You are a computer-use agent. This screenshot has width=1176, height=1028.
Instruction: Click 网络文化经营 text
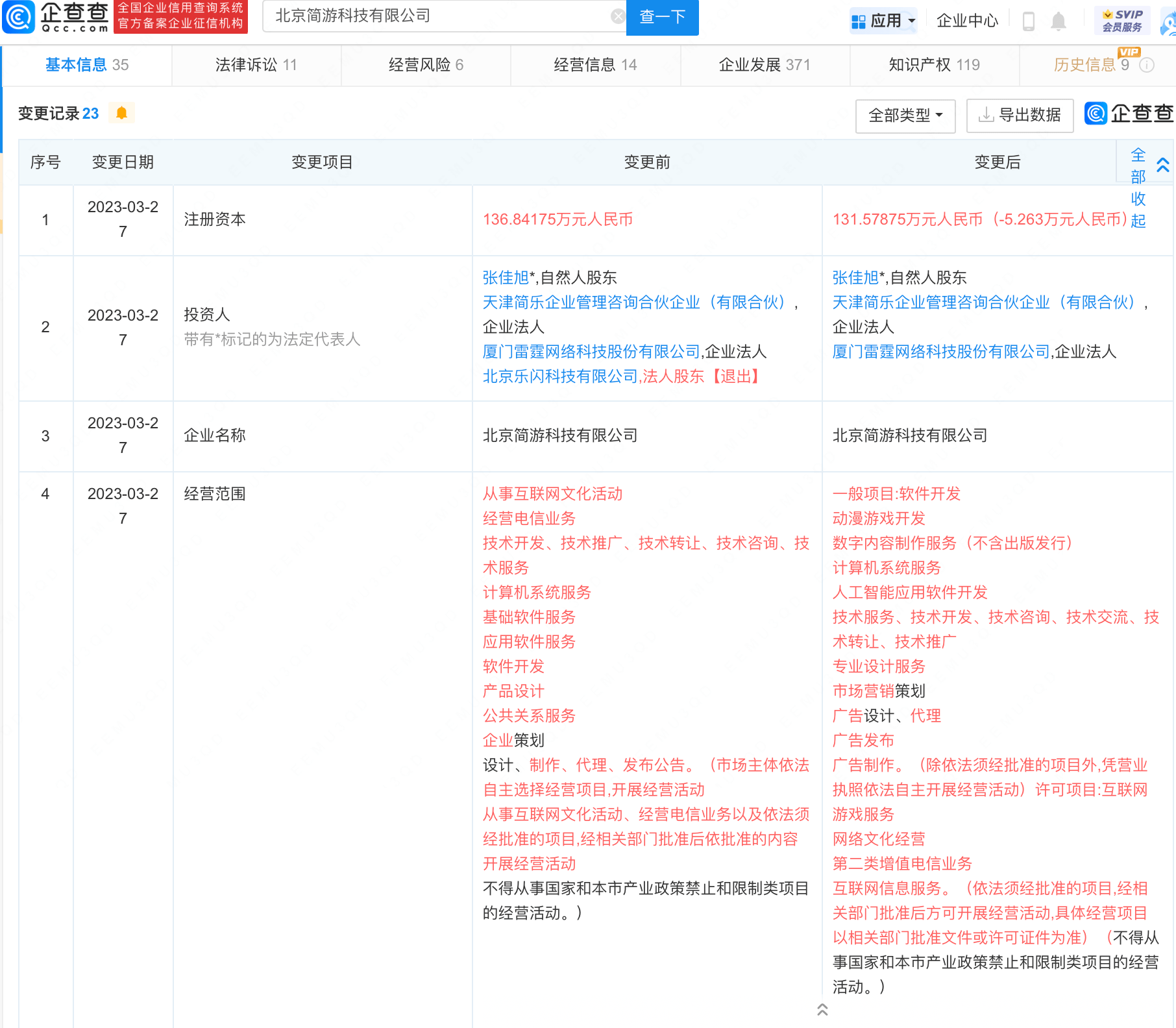tap(879, 839)
